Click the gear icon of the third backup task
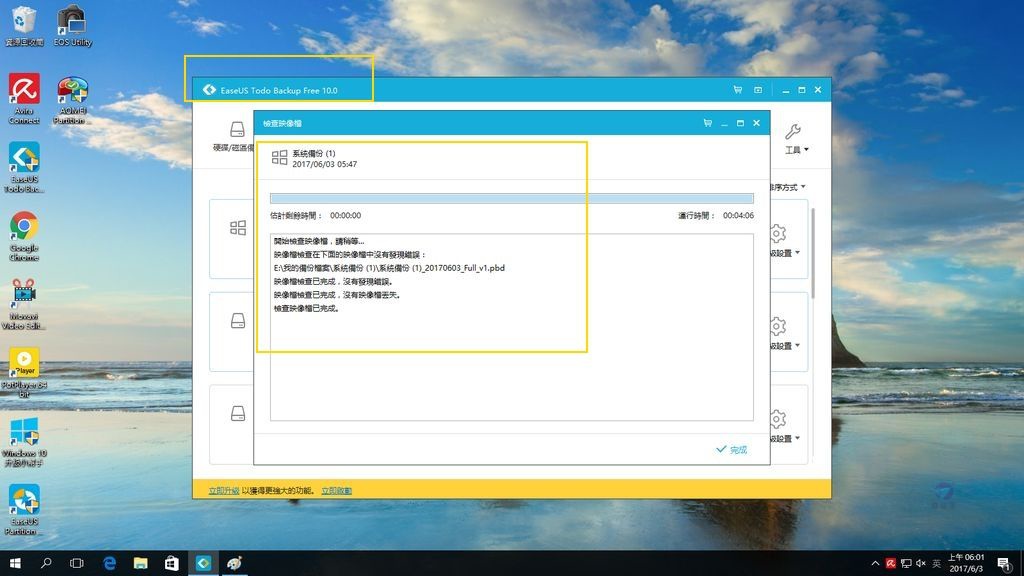Viewport: 1024px width, 576px height. point(777,419)
